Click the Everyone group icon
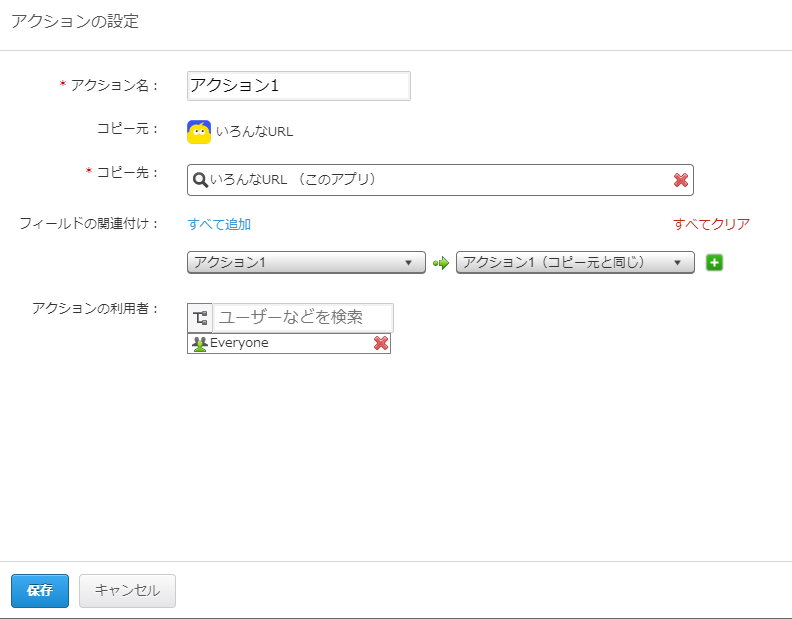The image size is (792, 619). pyautogui.click(x=200, y=344)
